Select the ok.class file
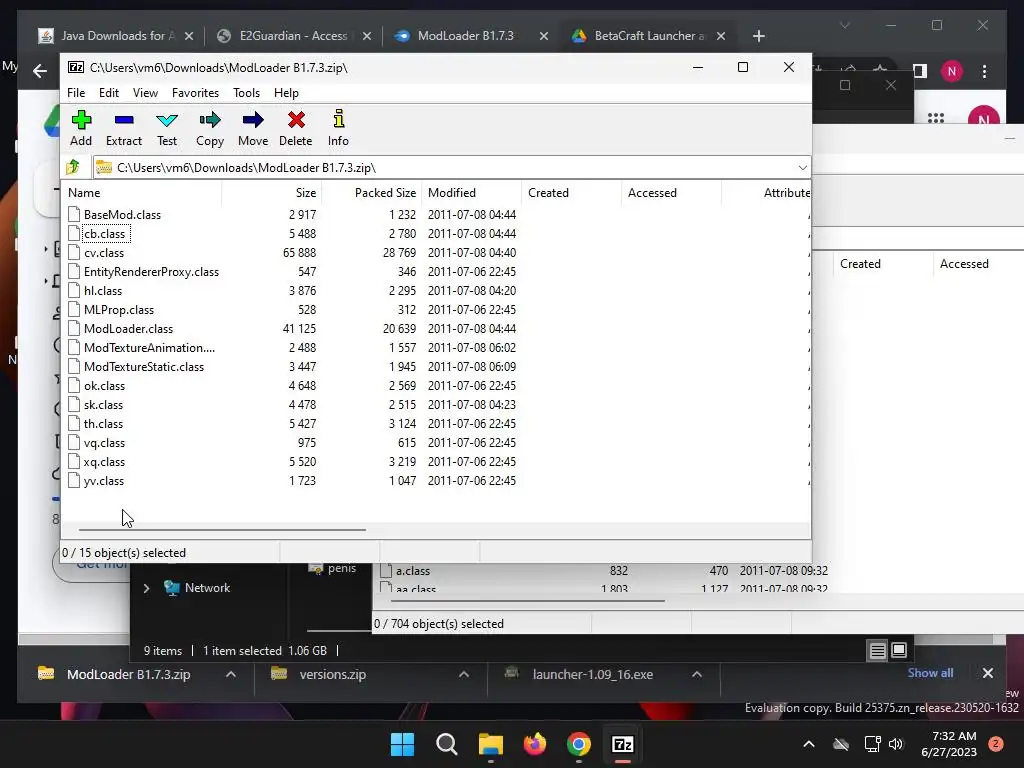This screenshot has width=1024, height=768. click(104, 385)
